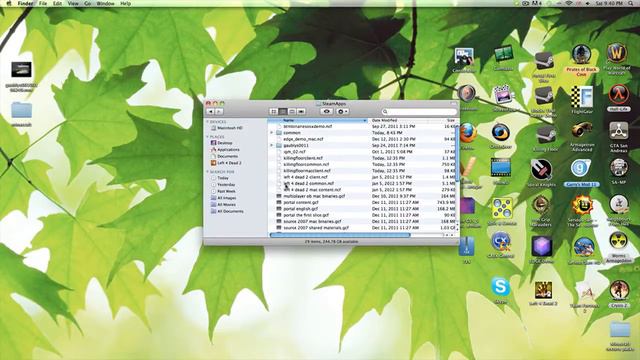Select portal content.gcf file
640x360 pixels.
pos(362,202)
